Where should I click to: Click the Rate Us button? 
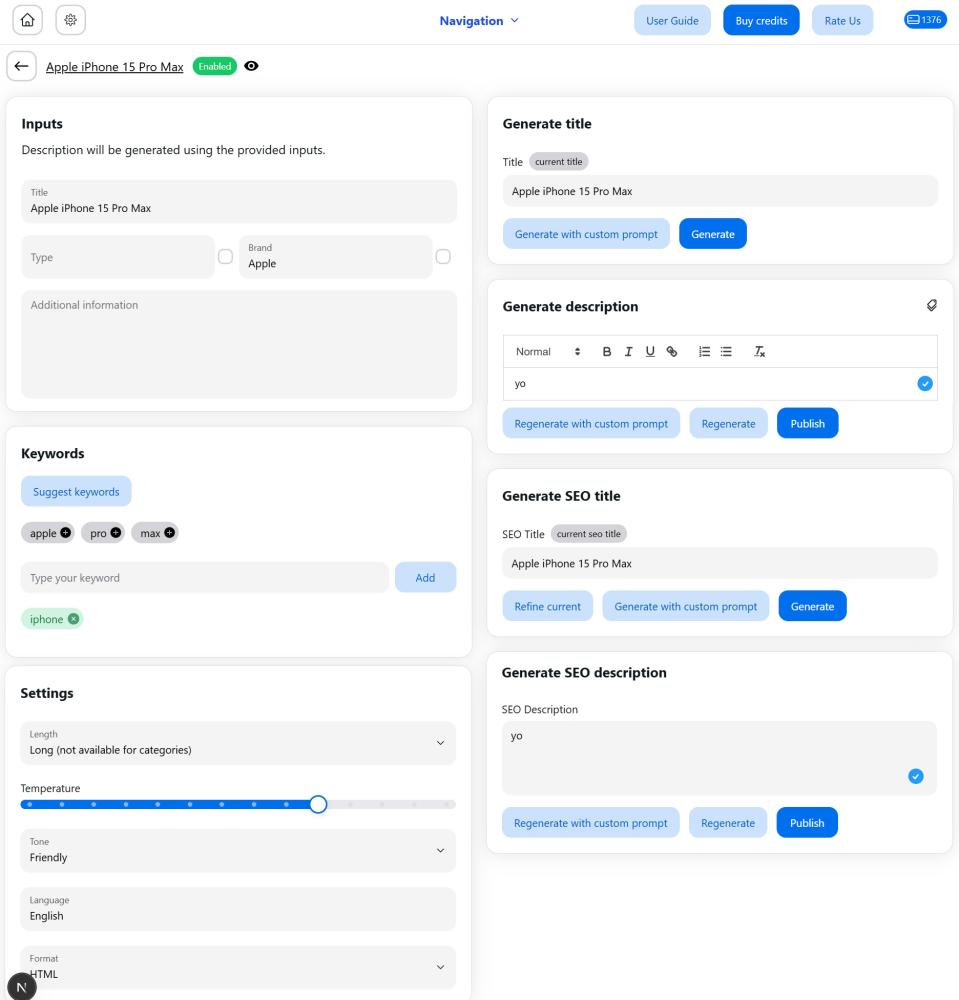point(842,20)
